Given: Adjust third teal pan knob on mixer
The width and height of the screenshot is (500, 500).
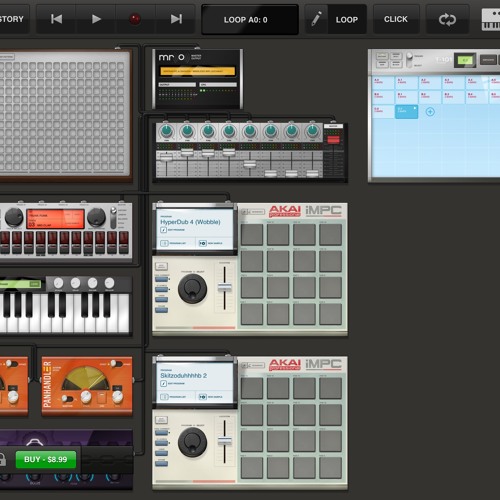Looking at the screenshot, I should [208, 131].
